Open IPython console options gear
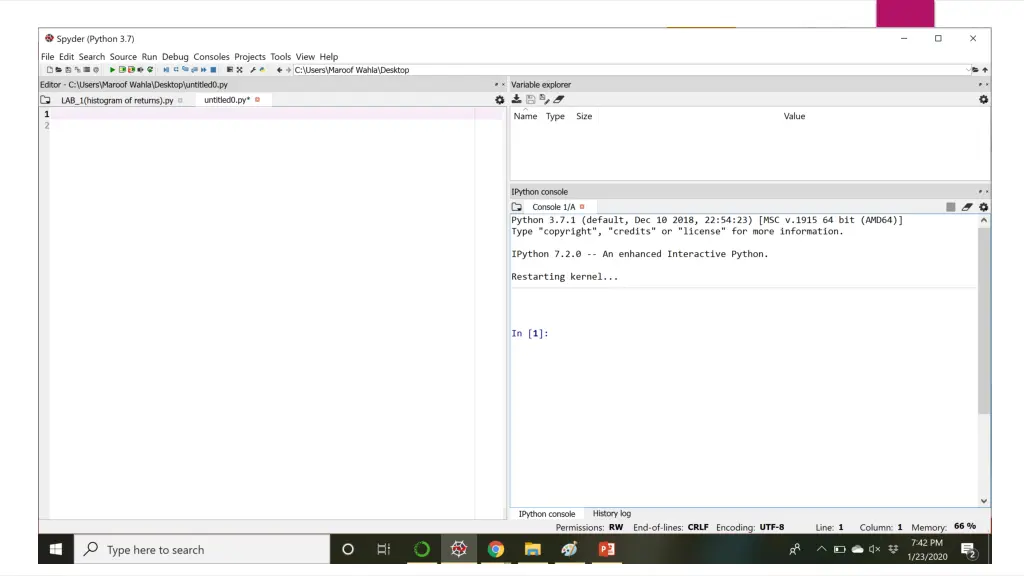 point(984,207)
